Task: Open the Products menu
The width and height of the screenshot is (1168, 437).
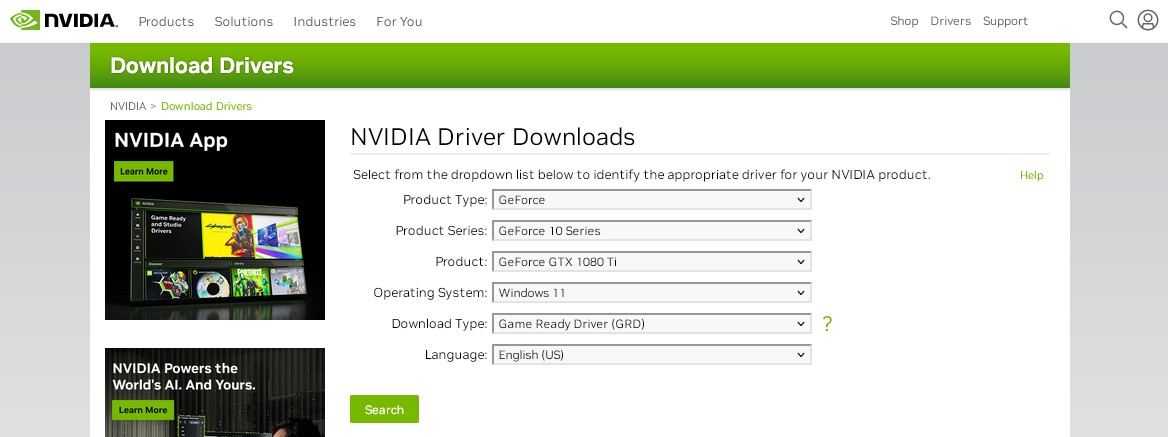Action: pyautogui.click(x=166, y=22)
